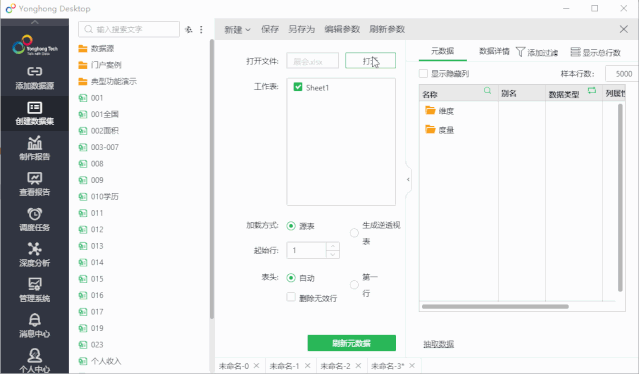
Task: Click the 起始行 number field
Action: pyautogui.click(x=306, y=250)
